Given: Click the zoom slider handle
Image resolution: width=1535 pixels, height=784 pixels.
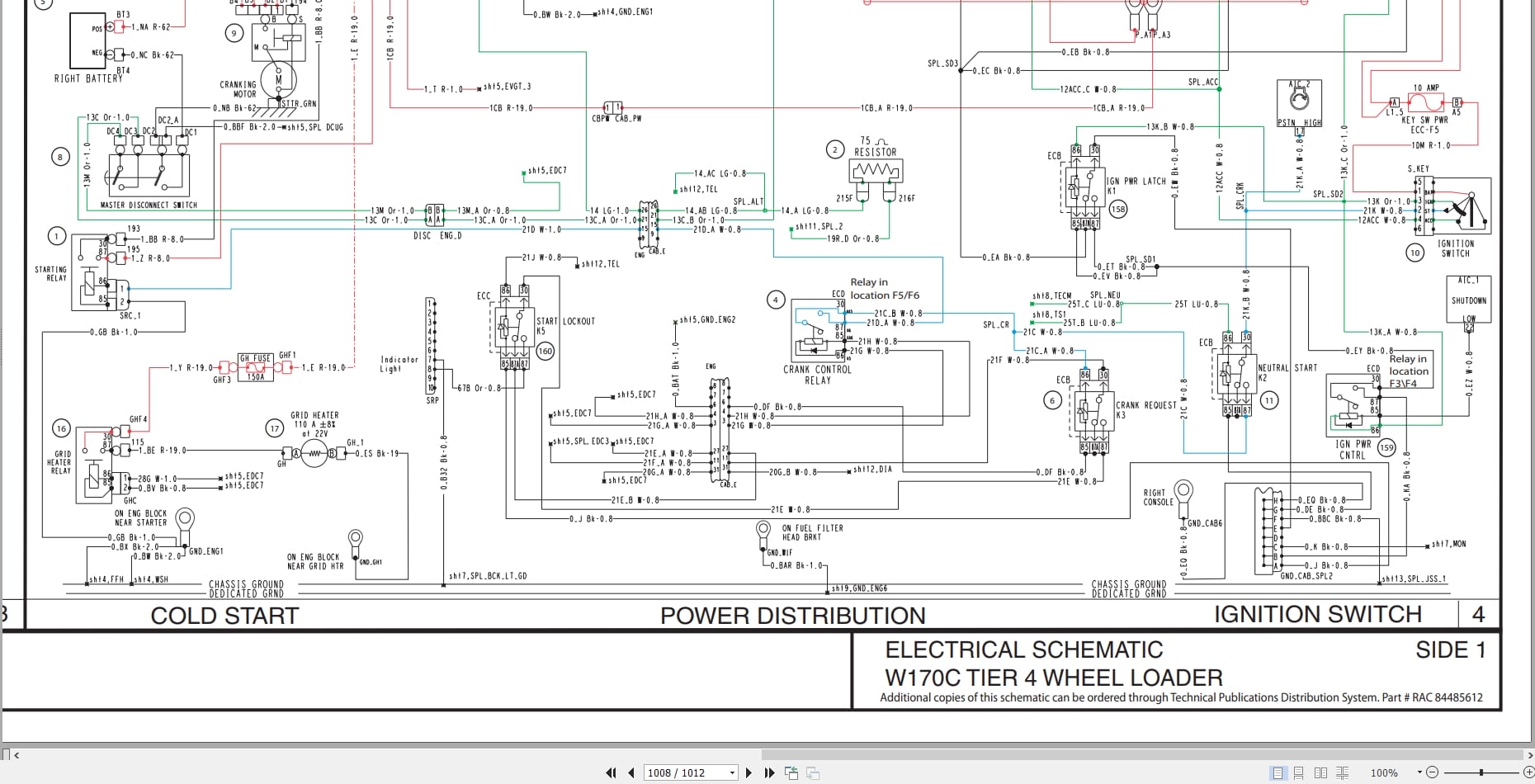Looking at the screenshot, I should (x=1481, y=773).
